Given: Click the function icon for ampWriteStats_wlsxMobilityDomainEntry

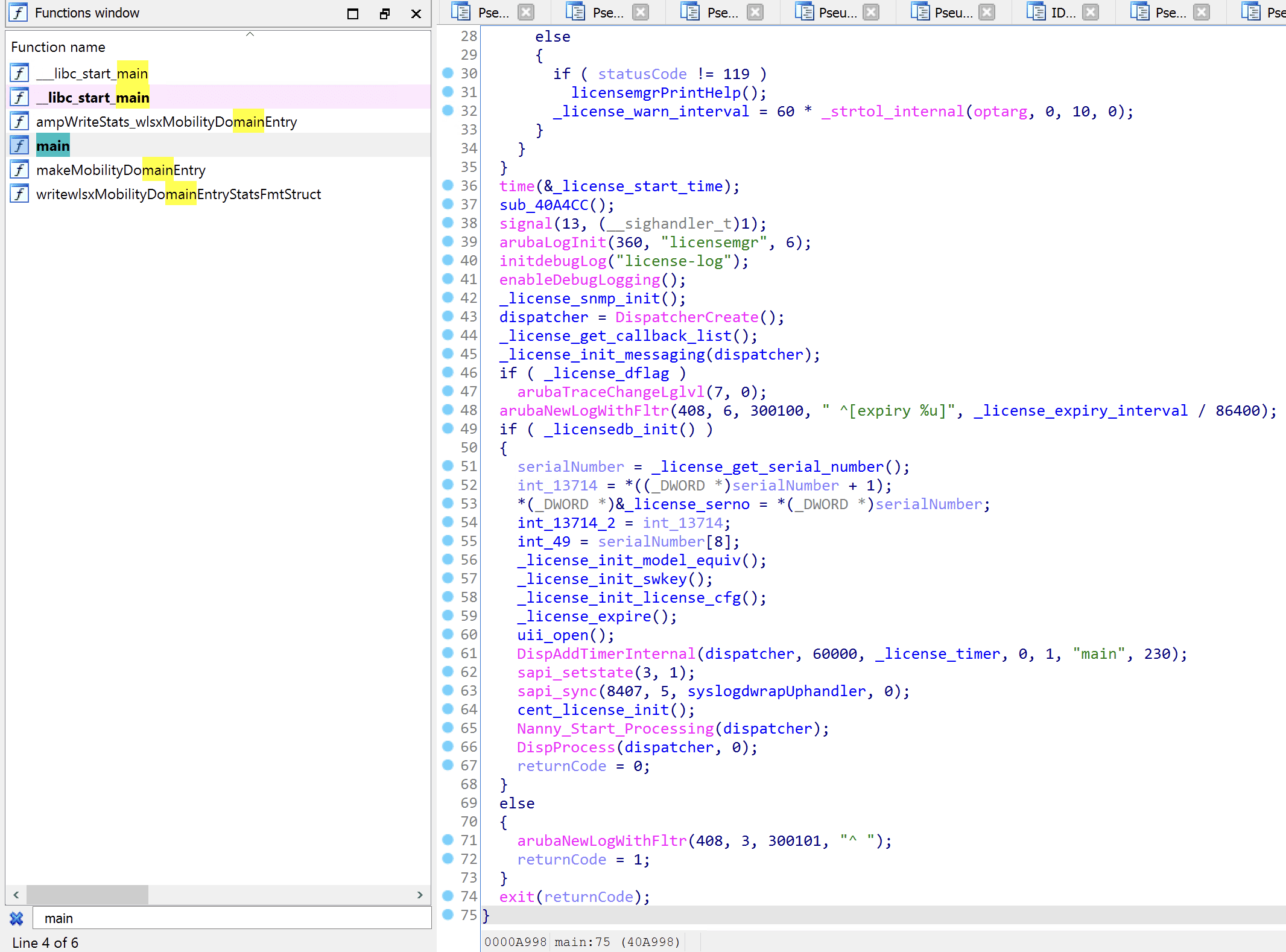Looking at the screenshot, I should pyautogui.click(x=19, y=121).
